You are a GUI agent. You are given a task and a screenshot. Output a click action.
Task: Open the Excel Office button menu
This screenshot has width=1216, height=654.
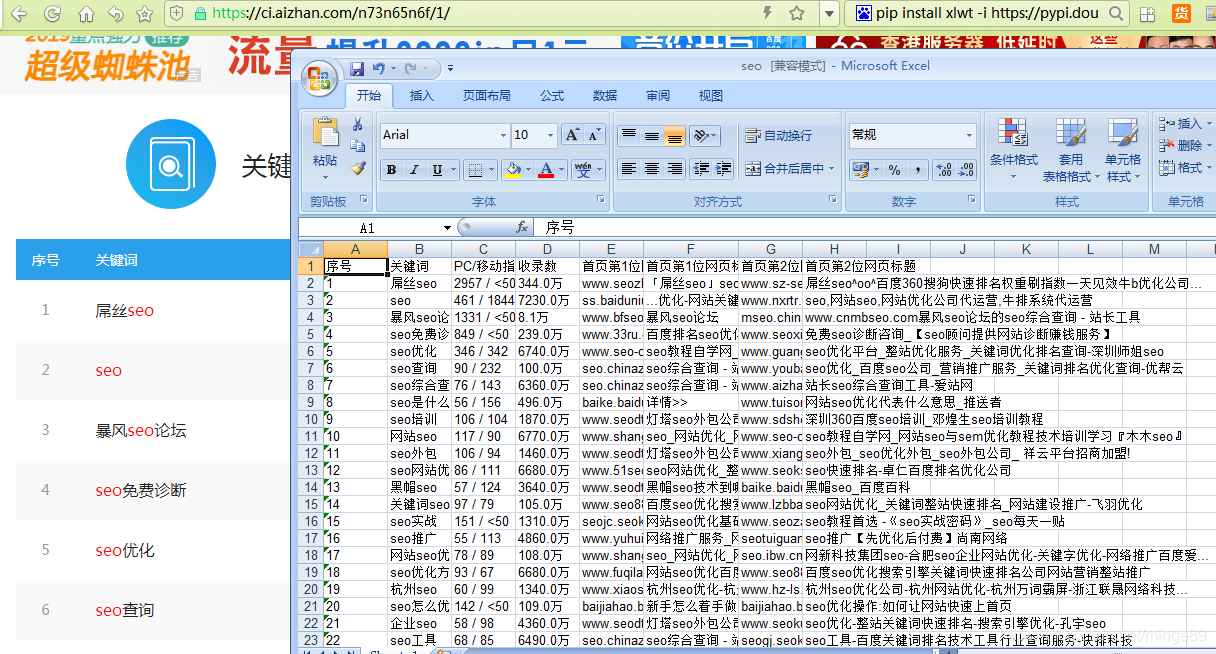(x=320, y=78)
